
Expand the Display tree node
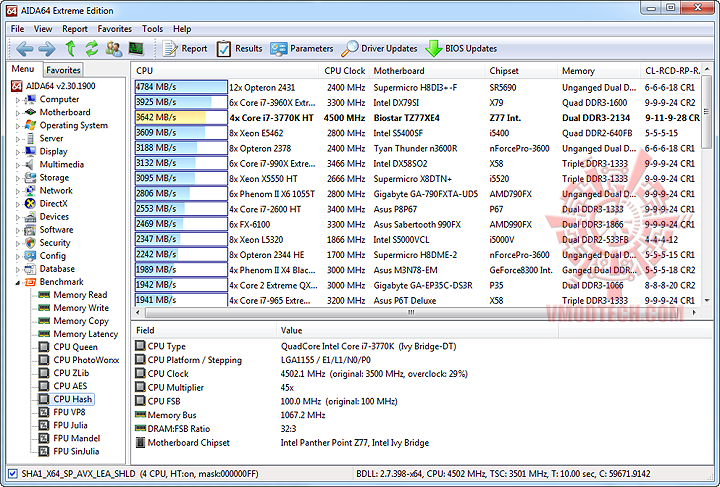coord(18,151)
